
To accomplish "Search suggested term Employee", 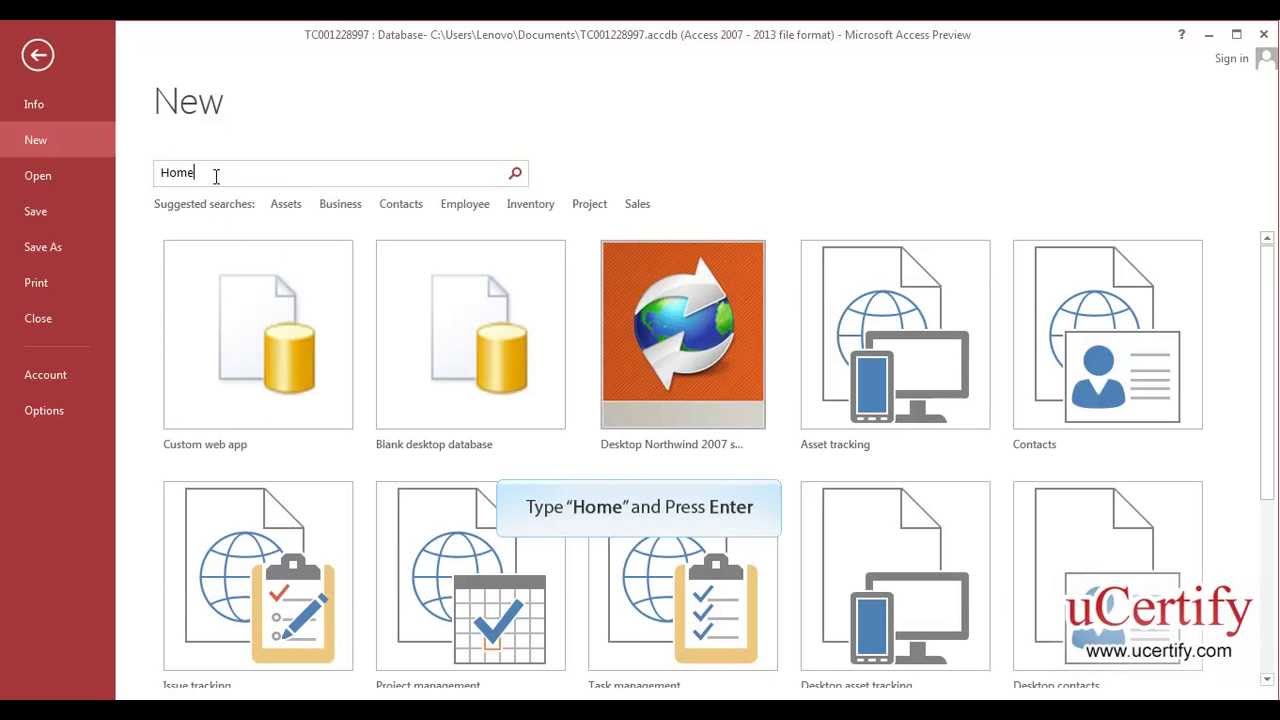I will [465, 204].
